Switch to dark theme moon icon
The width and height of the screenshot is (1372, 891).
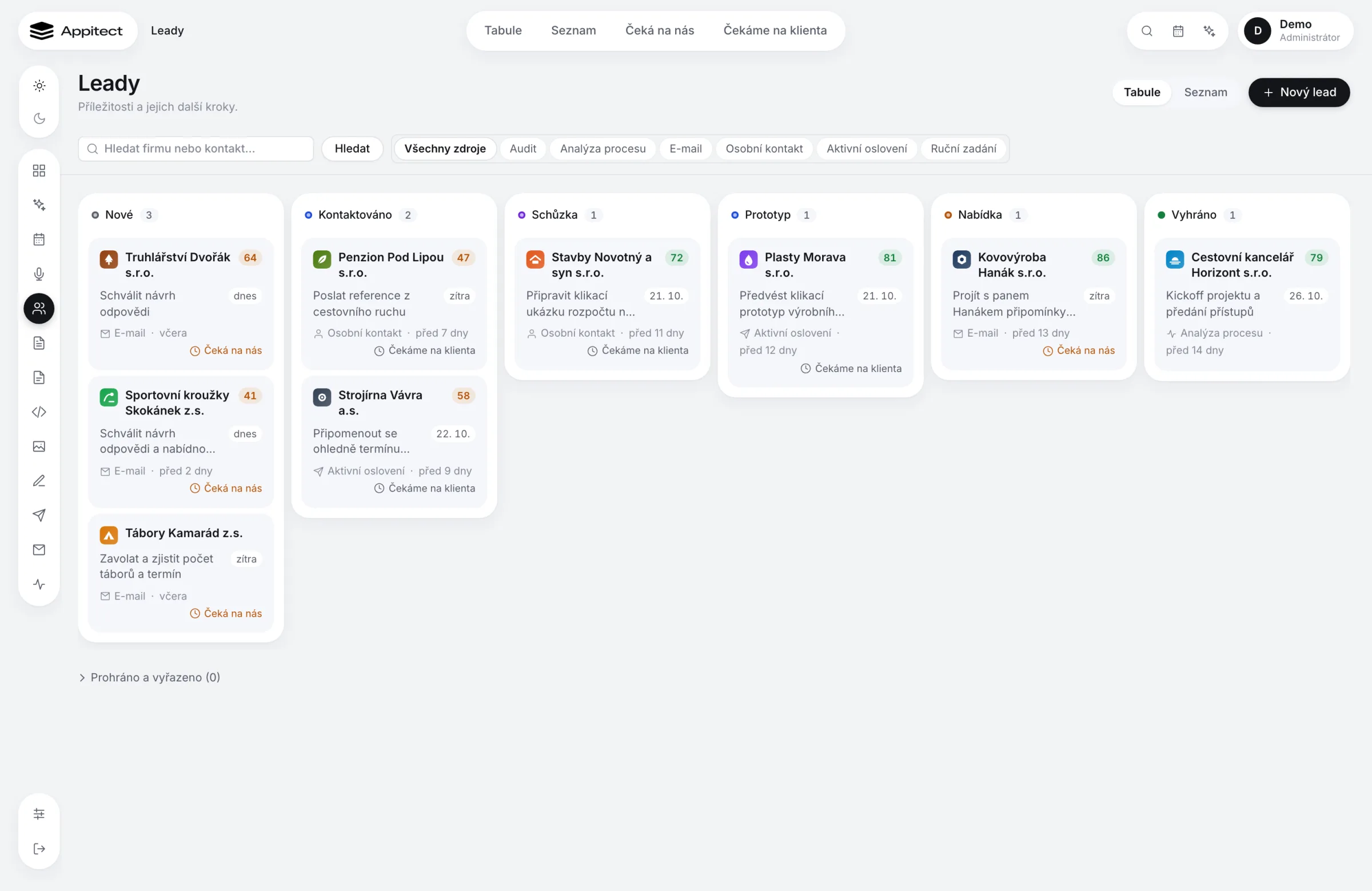pos(39,118)
